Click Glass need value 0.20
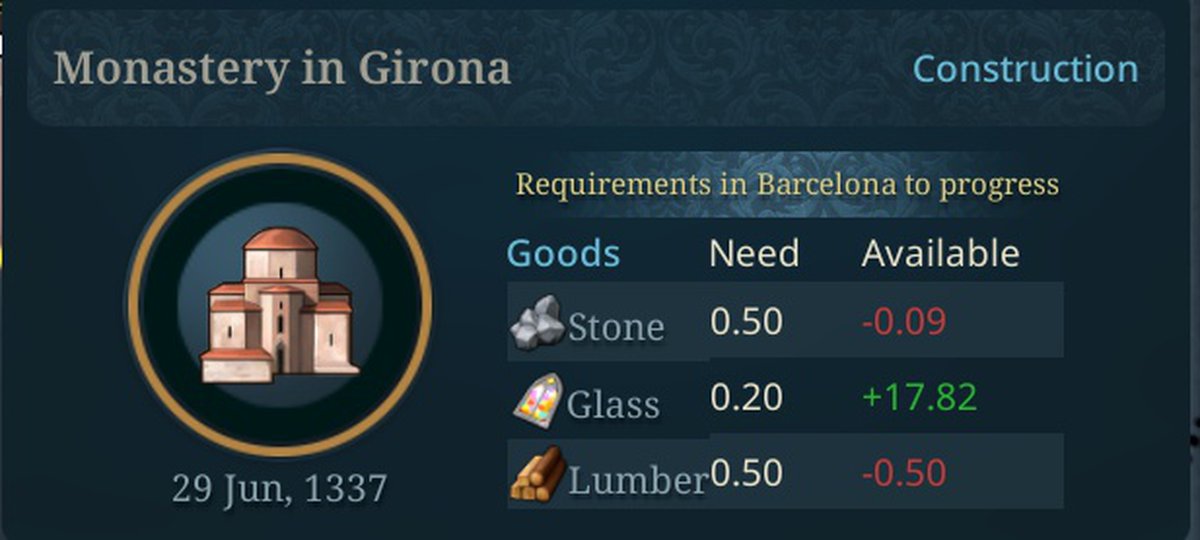 [746, 398]
